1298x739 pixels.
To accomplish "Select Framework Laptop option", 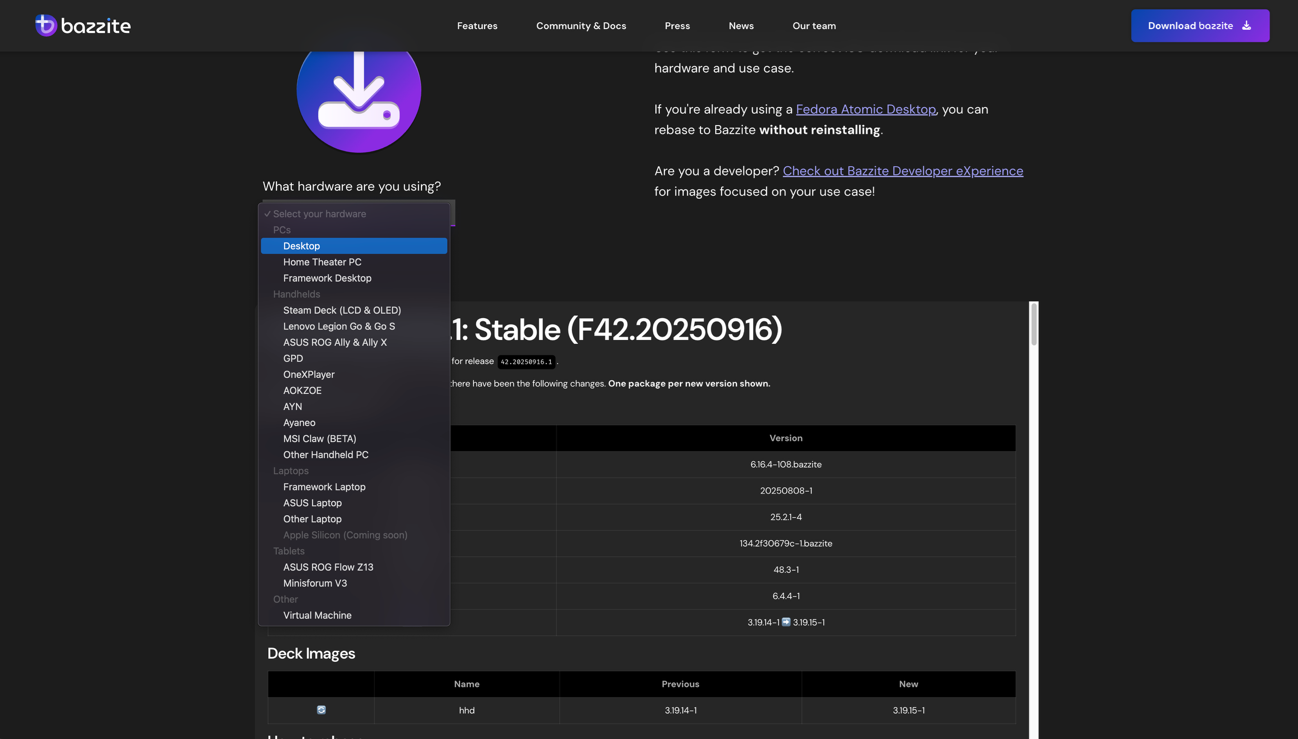I will pyautogui.click(x=354, y=487).
